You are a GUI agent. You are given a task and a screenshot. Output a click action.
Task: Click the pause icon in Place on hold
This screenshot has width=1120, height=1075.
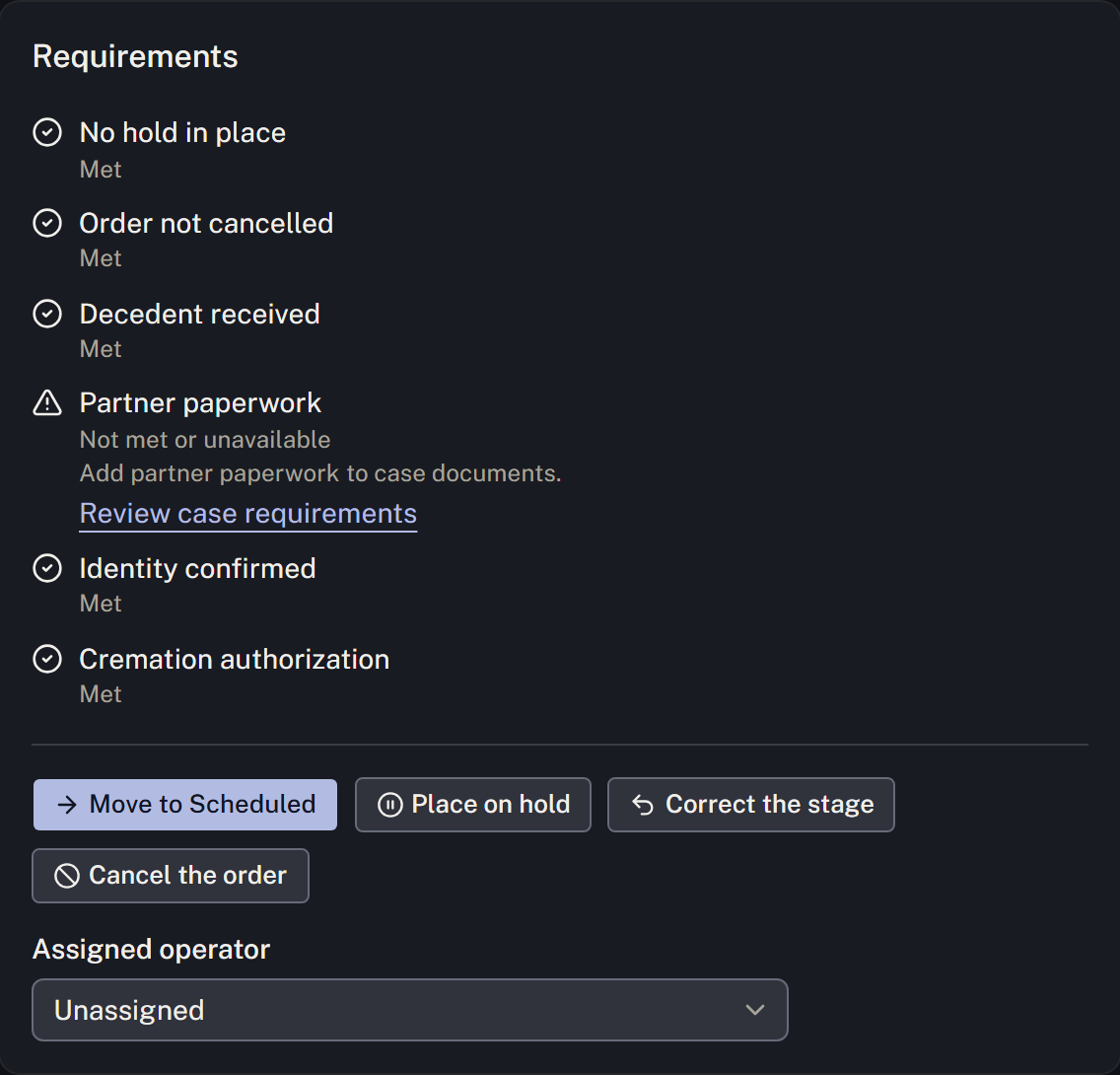(x=390, y=805)
